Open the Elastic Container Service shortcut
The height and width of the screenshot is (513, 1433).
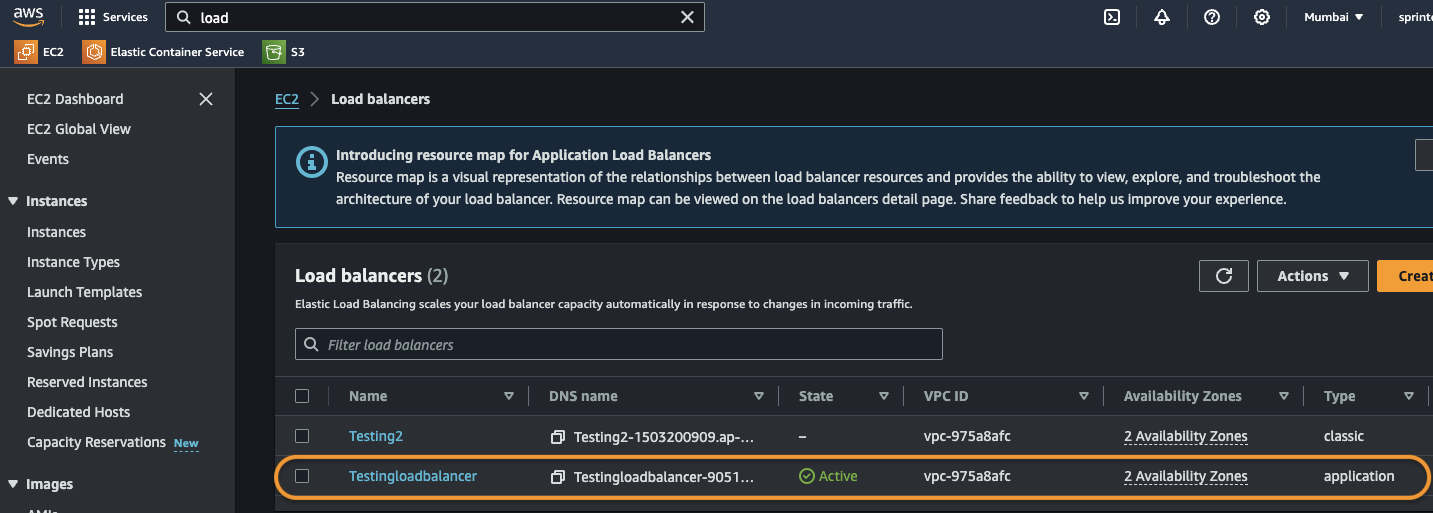[163, 51]
